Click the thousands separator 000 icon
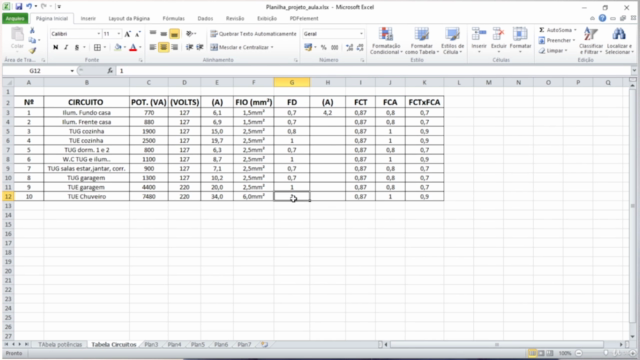This screenshot has width=640, height=360. 335,47
